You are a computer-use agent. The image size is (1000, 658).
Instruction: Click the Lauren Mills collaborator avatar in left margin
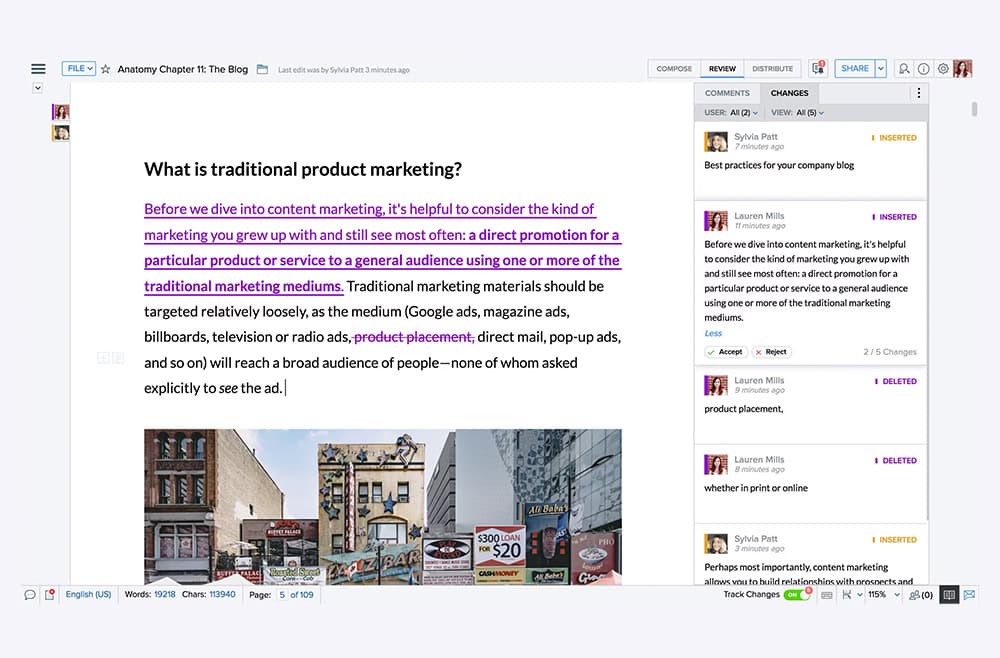coord(61,112)
